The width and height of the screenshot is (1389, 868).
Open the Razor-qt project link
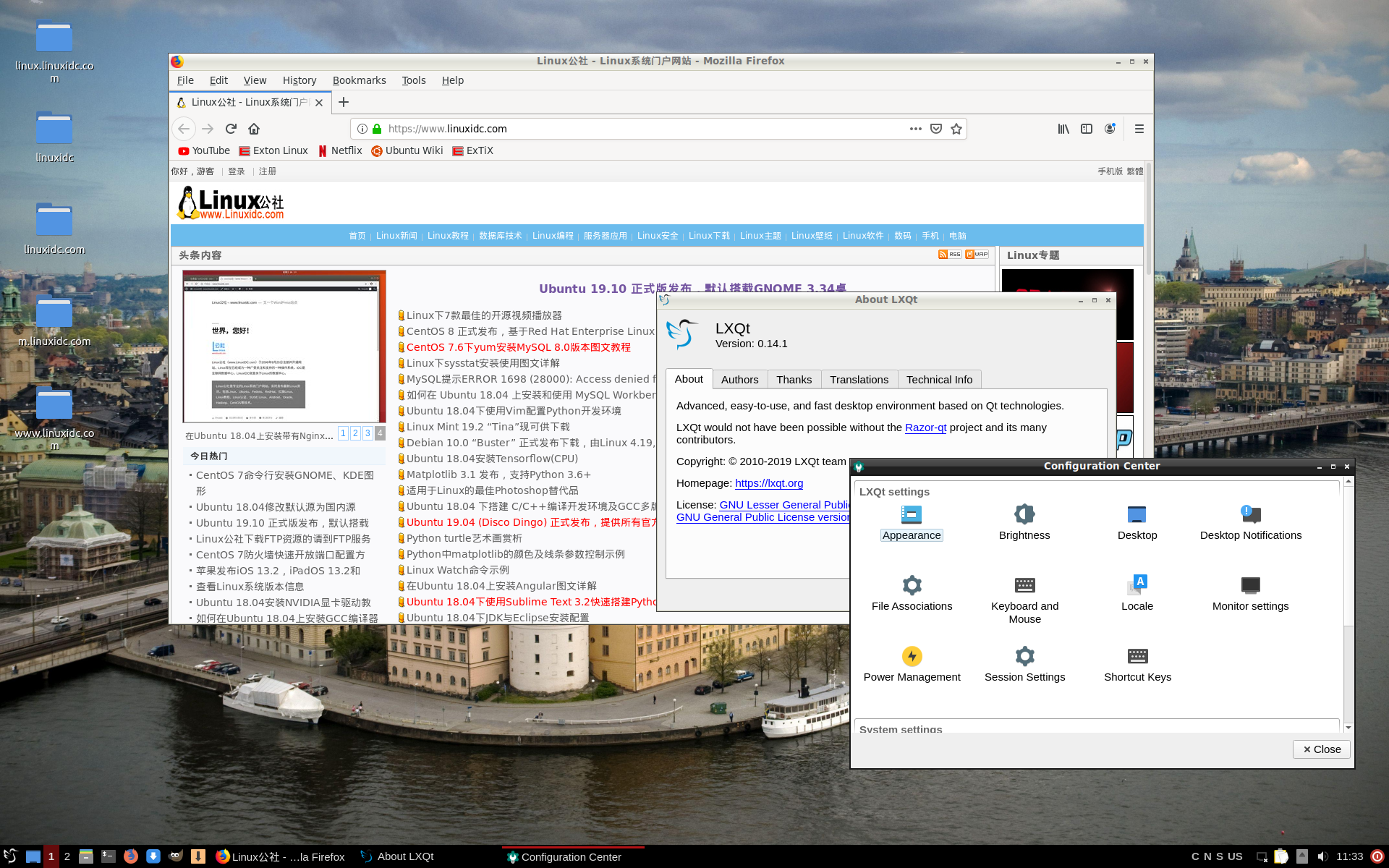pyautogui.click(x=925, y=427)
